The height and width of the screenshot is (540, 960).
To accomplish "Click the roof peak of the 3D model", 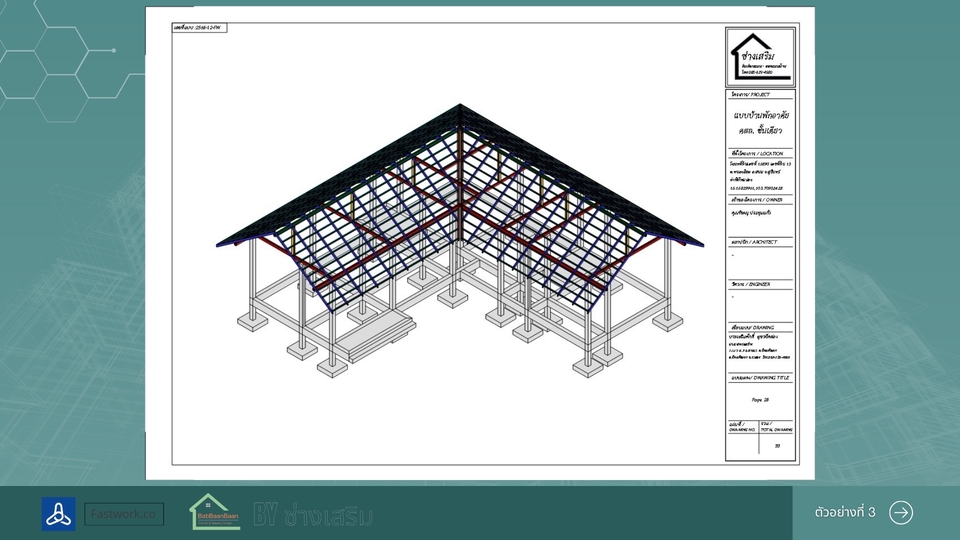I will point(459,105).
